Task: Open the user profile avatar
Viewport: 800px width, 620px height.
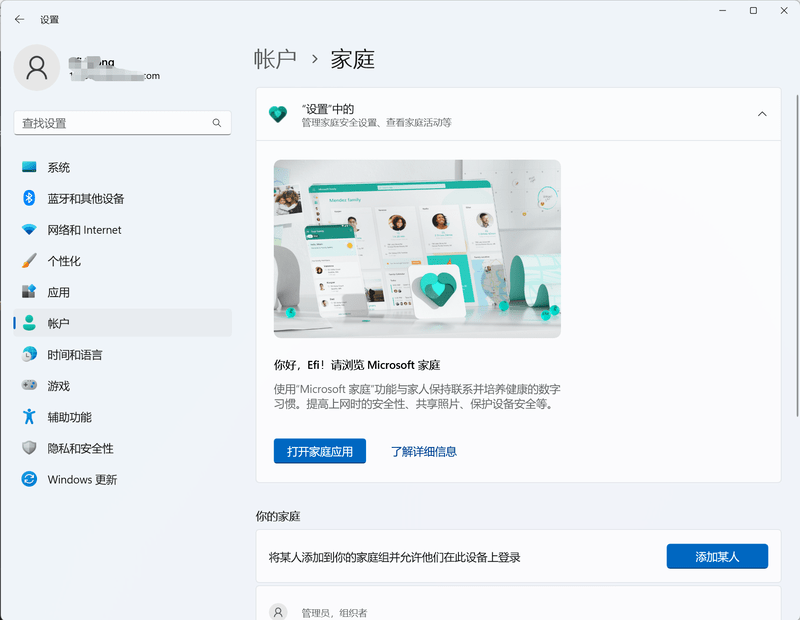Action: coord(37,67)
